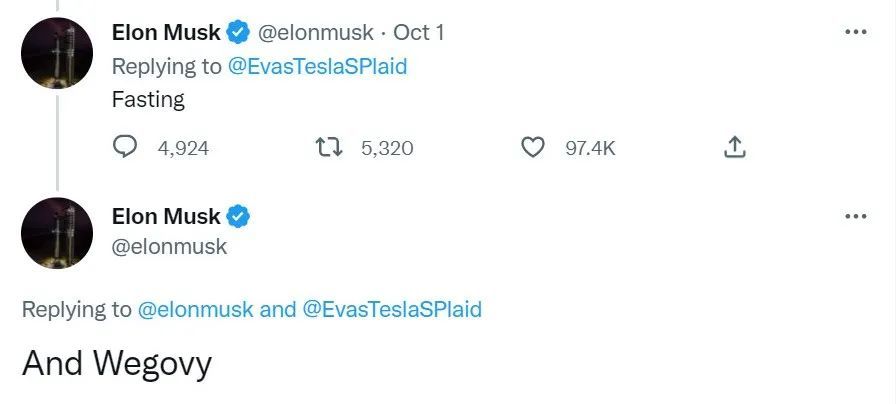Screen dimensions: 896x404
Task: Click the And Wegovy tweet text
Action: coord(117,363)
